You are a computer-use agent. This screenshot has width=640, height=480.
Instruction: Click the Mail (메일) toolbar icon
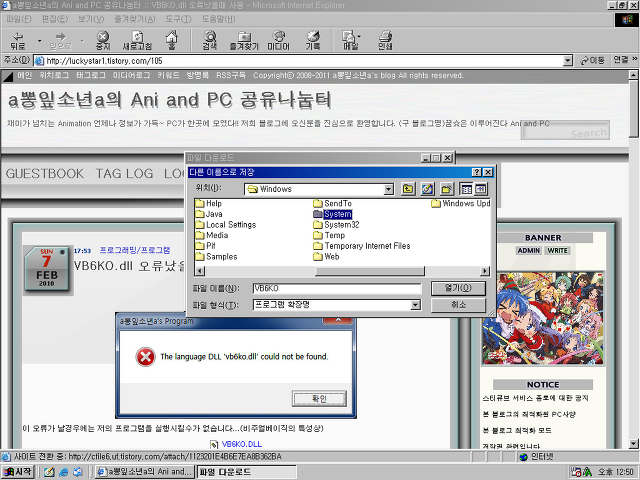349,40
